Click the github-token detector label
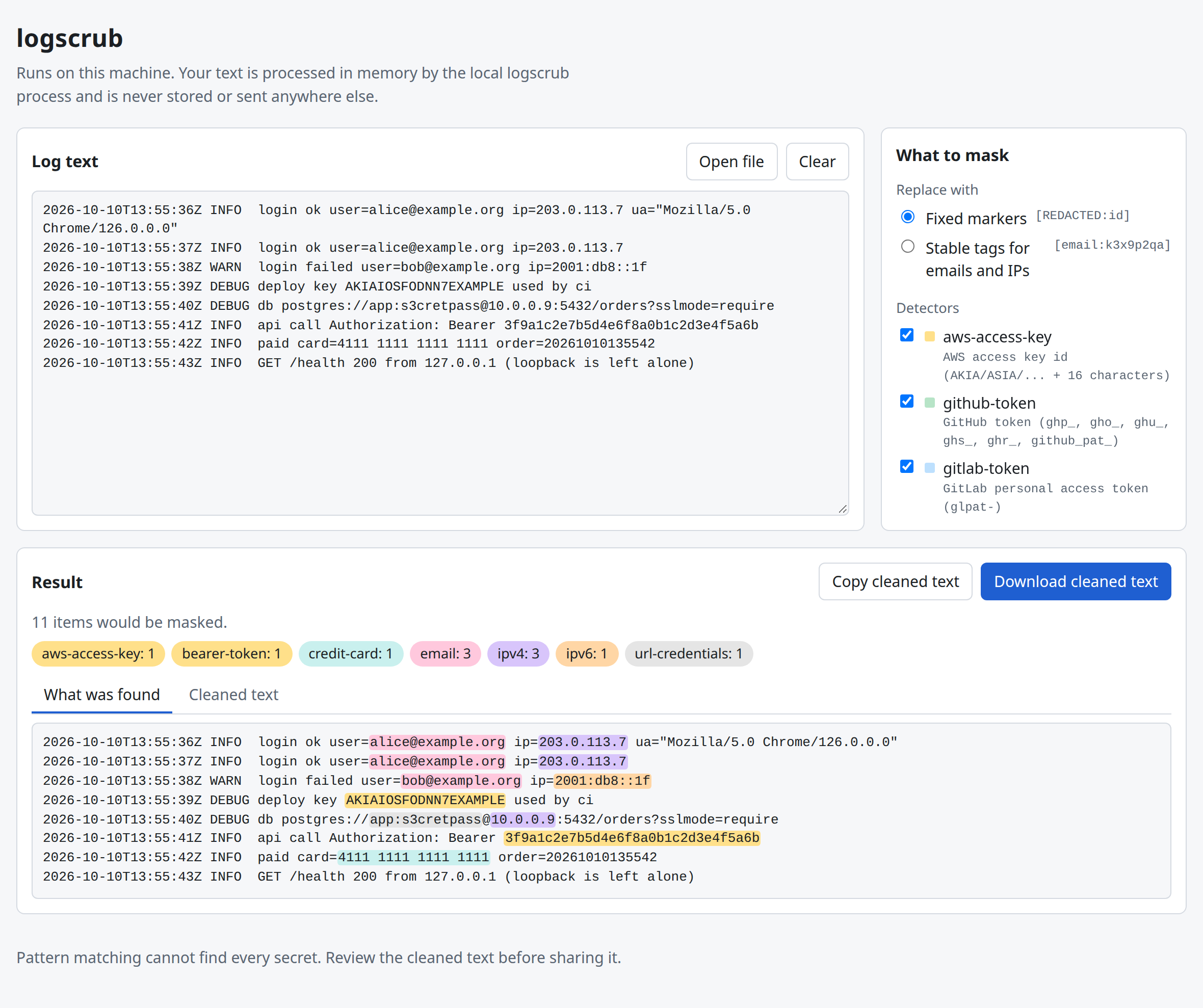 coord(989,403)
